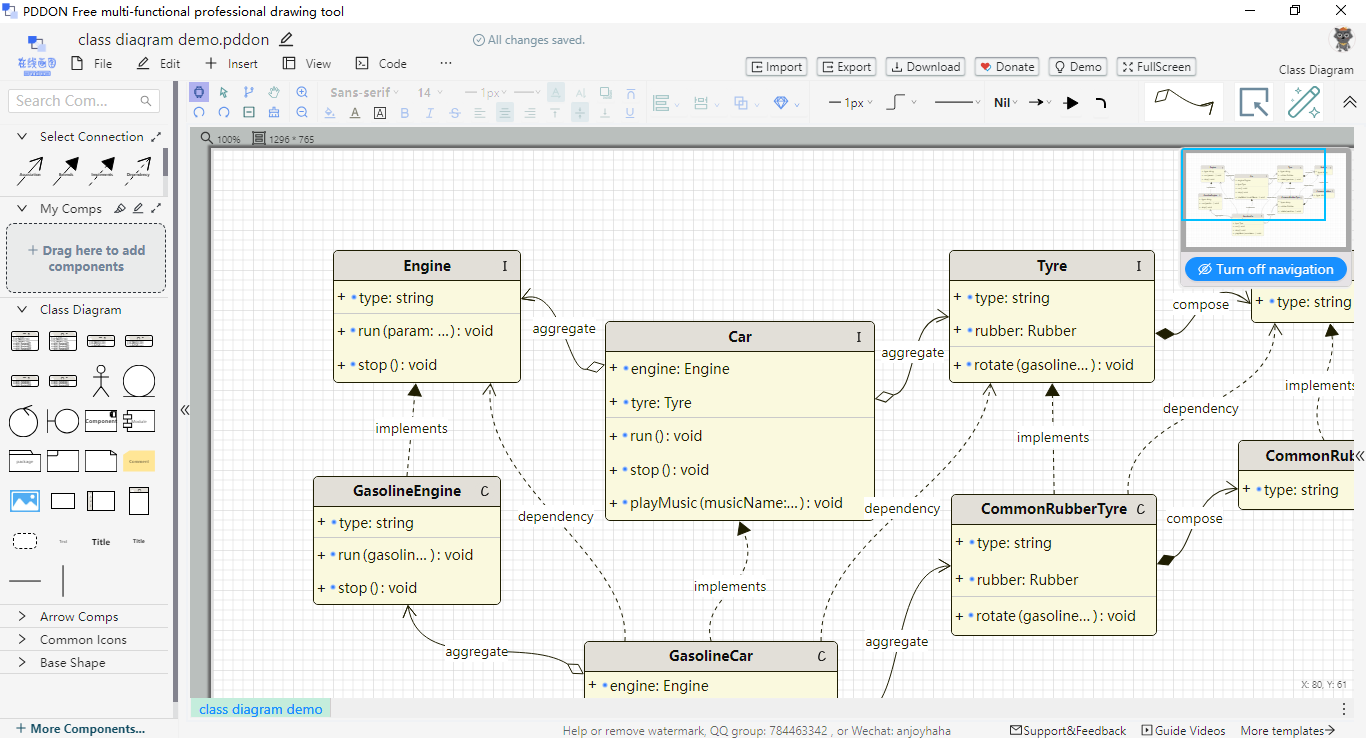1366x738 pixels.
Task: Open the More templates link
Action: tap(1287, 730)
